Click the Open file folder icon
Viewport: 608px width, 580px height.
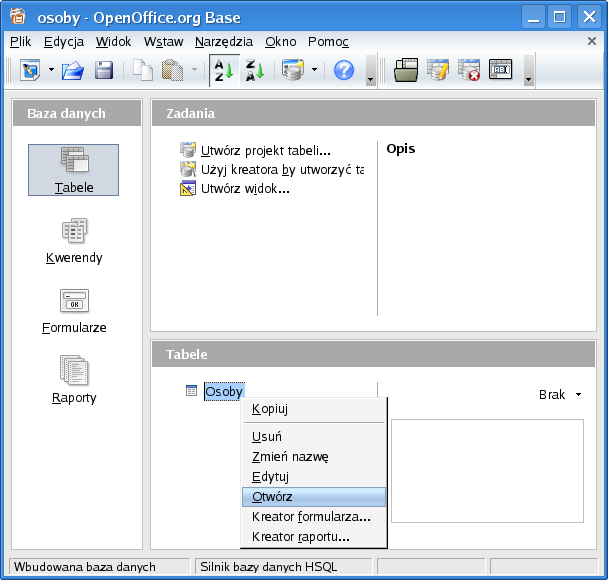point(73,70)
